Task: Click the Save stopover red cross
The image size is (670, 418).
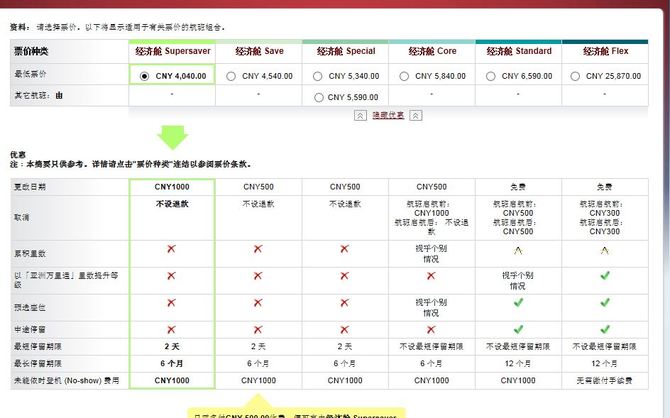Action: tap(258, 330)
